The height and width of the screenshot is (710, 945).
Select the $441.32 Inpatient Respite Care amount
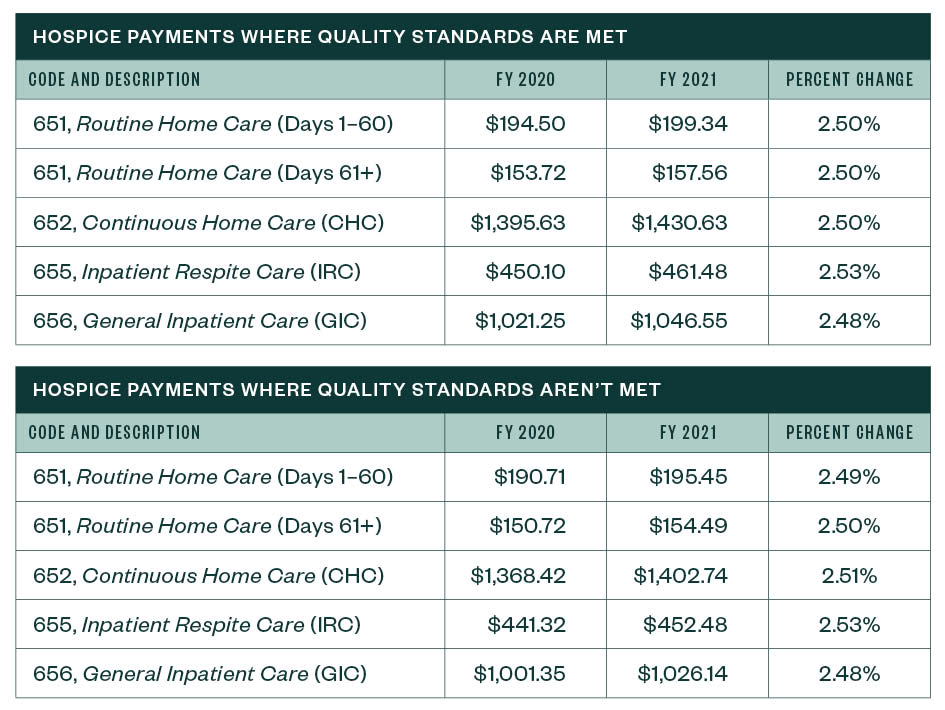point(526,625)
